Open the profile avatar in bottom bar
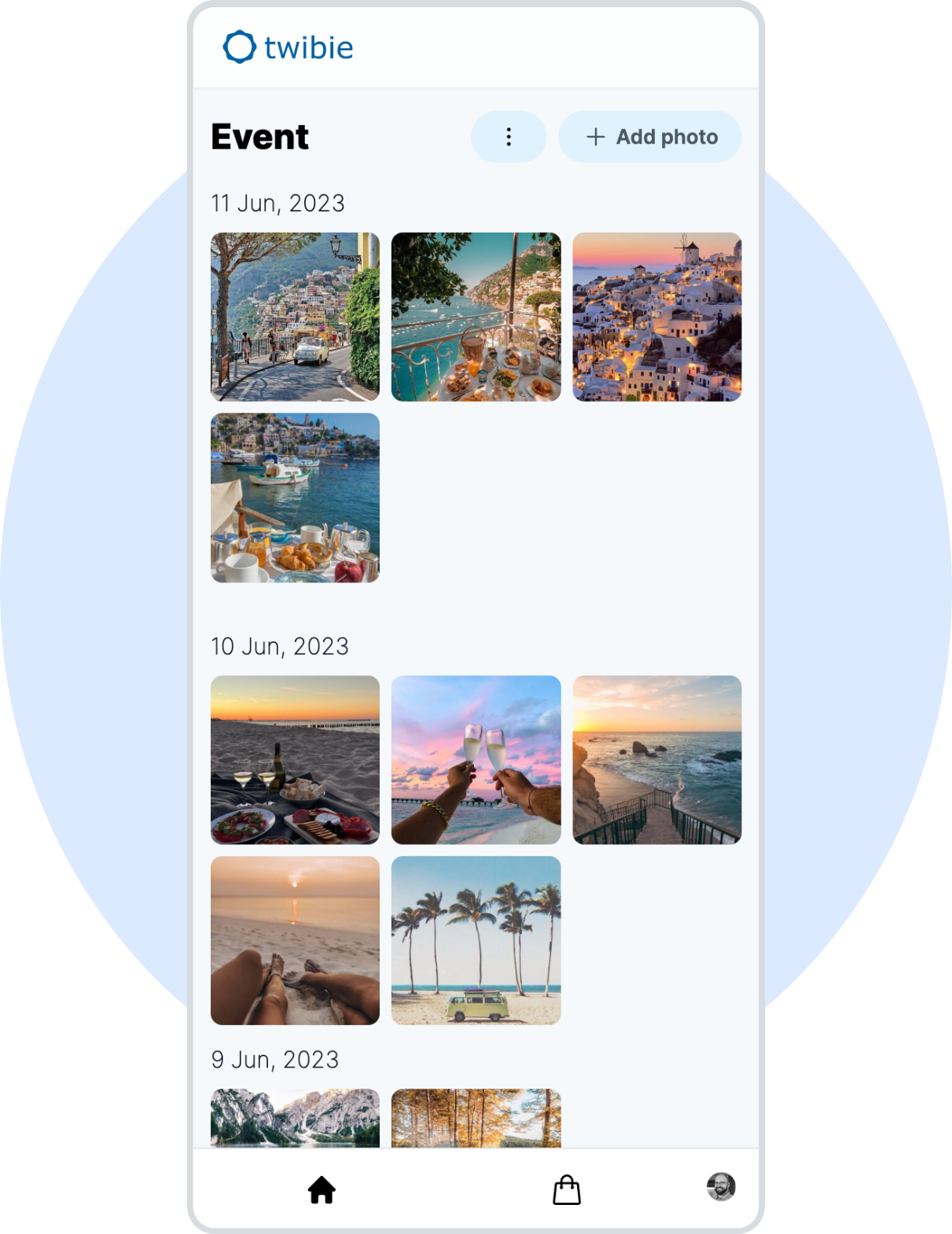 [x=721, y=1187]
